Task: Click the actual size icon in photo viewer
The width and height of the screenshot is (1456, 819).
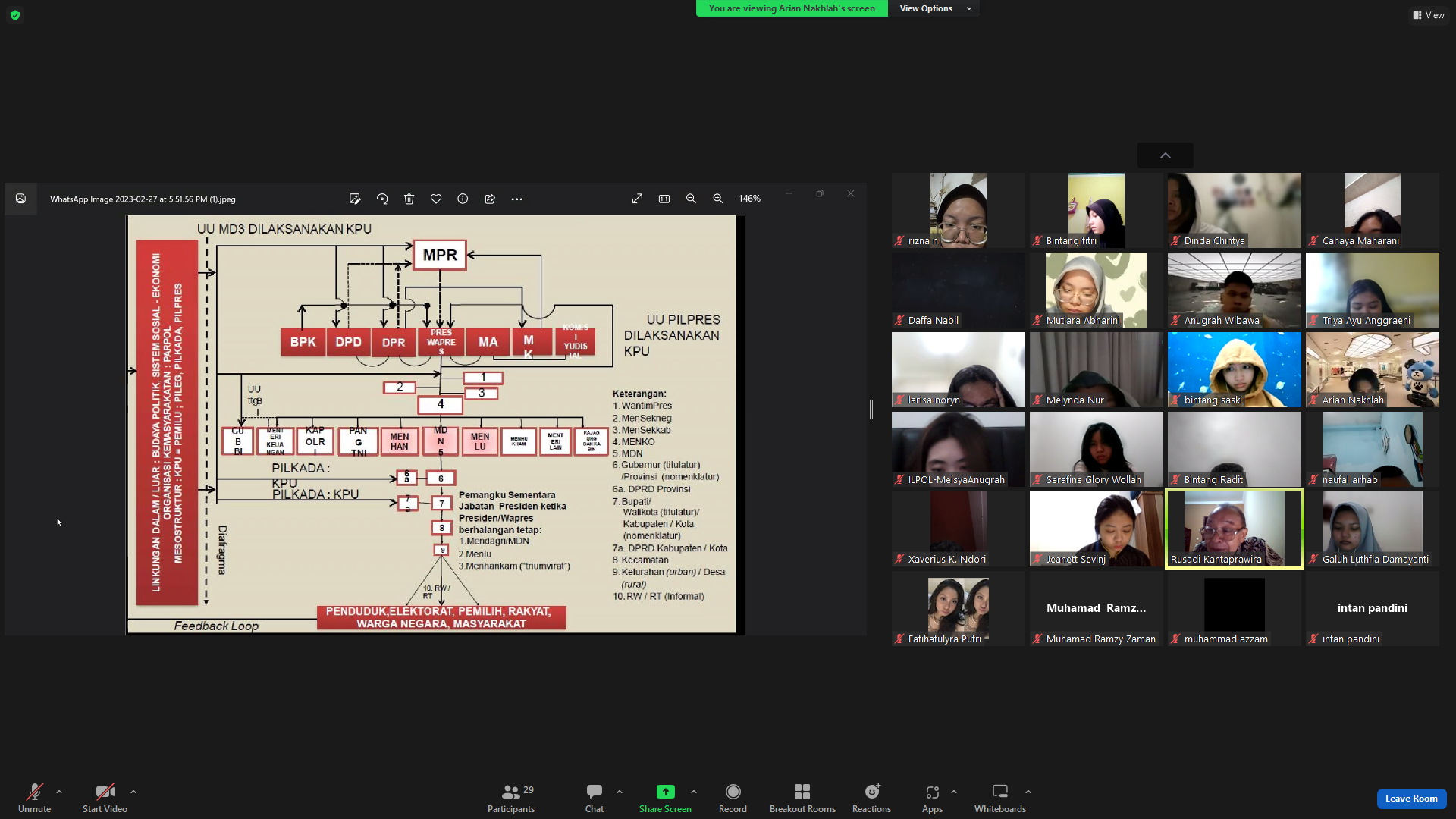Action: [664, 199]
